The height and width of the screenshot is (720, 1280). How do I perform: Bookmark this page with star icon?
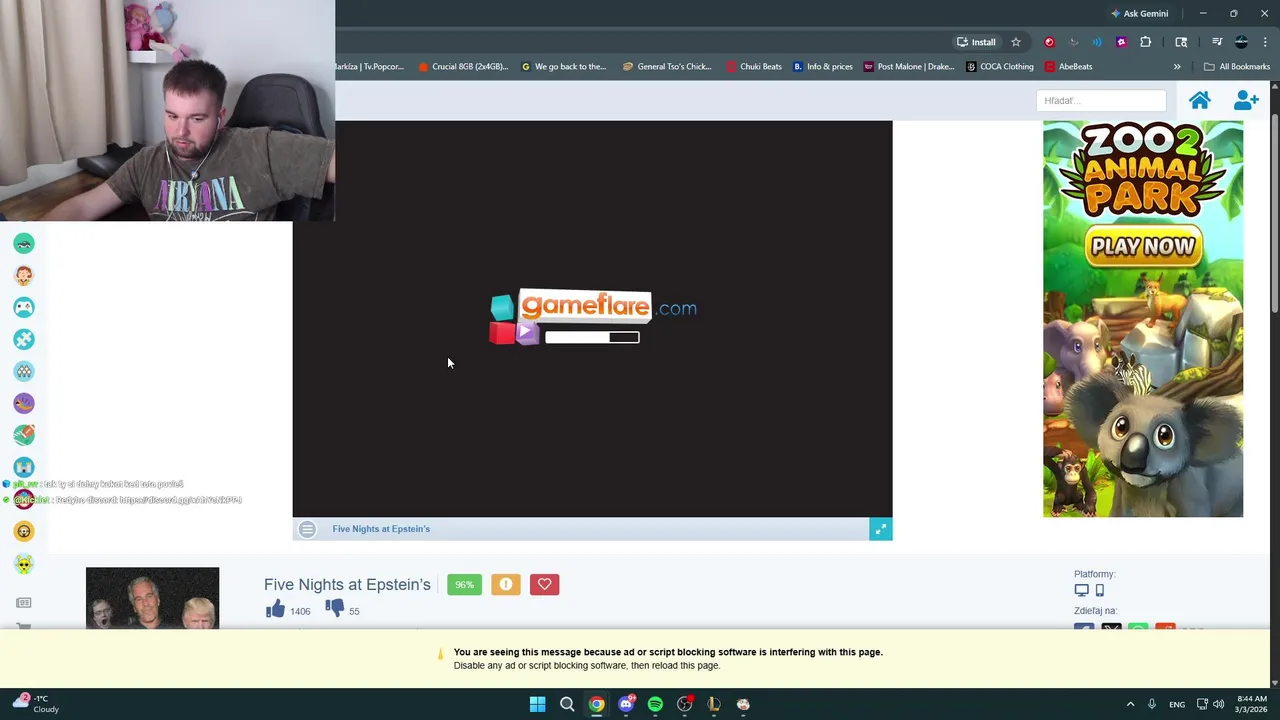(1016, 42)
